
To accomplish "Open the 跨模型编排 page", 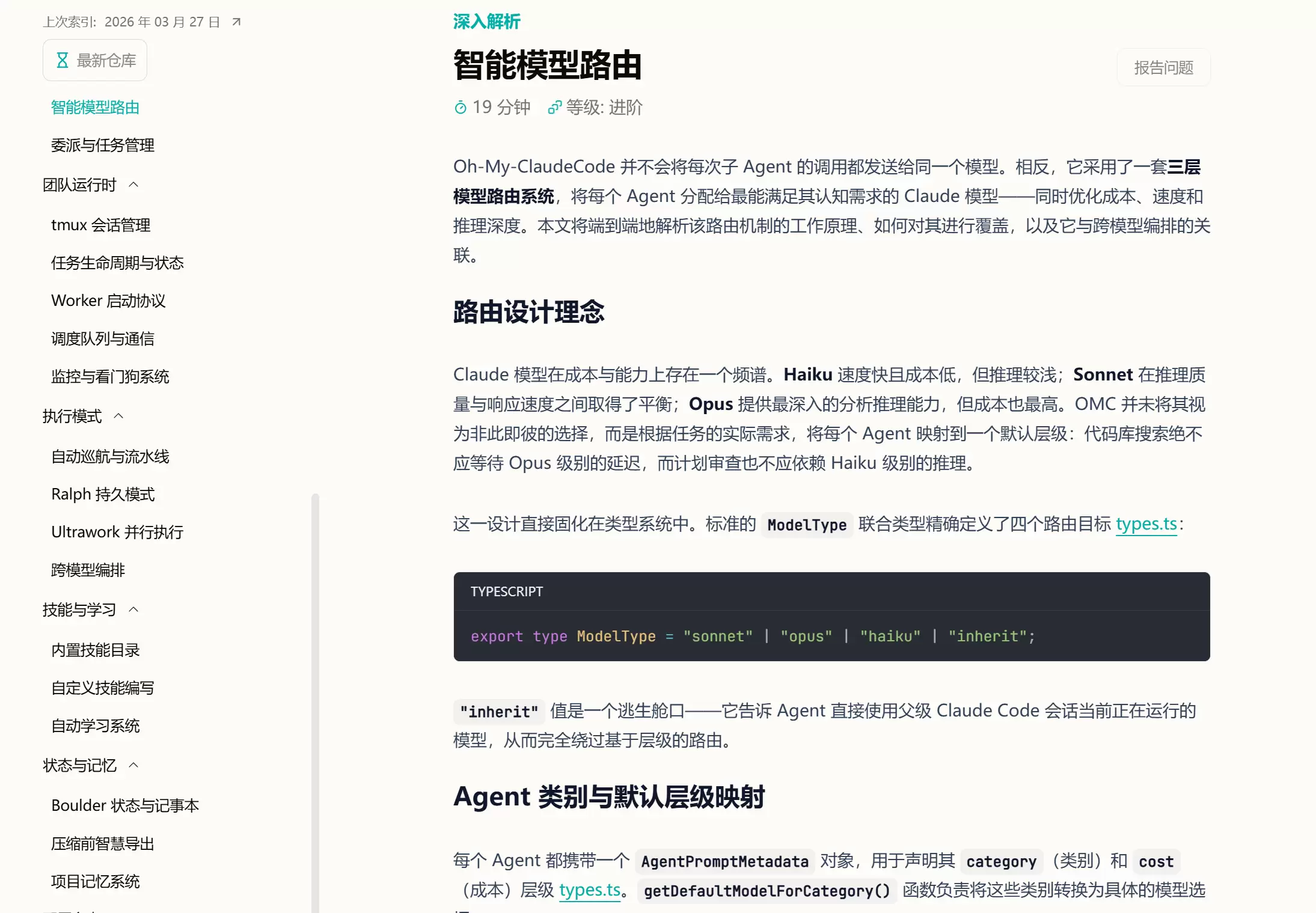I will tap(88, 570).
